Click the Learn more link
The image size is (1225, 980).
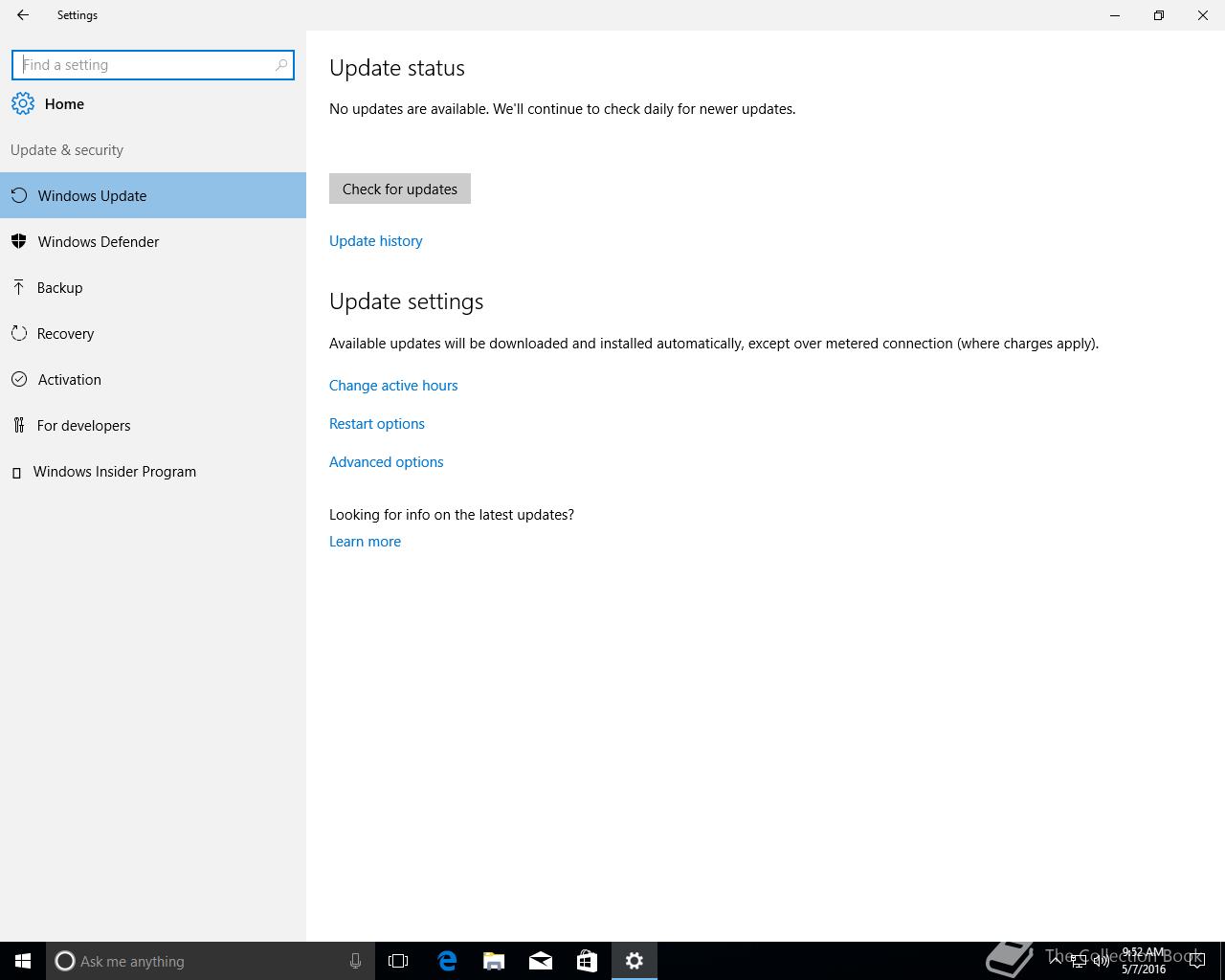tap(365, 542)
